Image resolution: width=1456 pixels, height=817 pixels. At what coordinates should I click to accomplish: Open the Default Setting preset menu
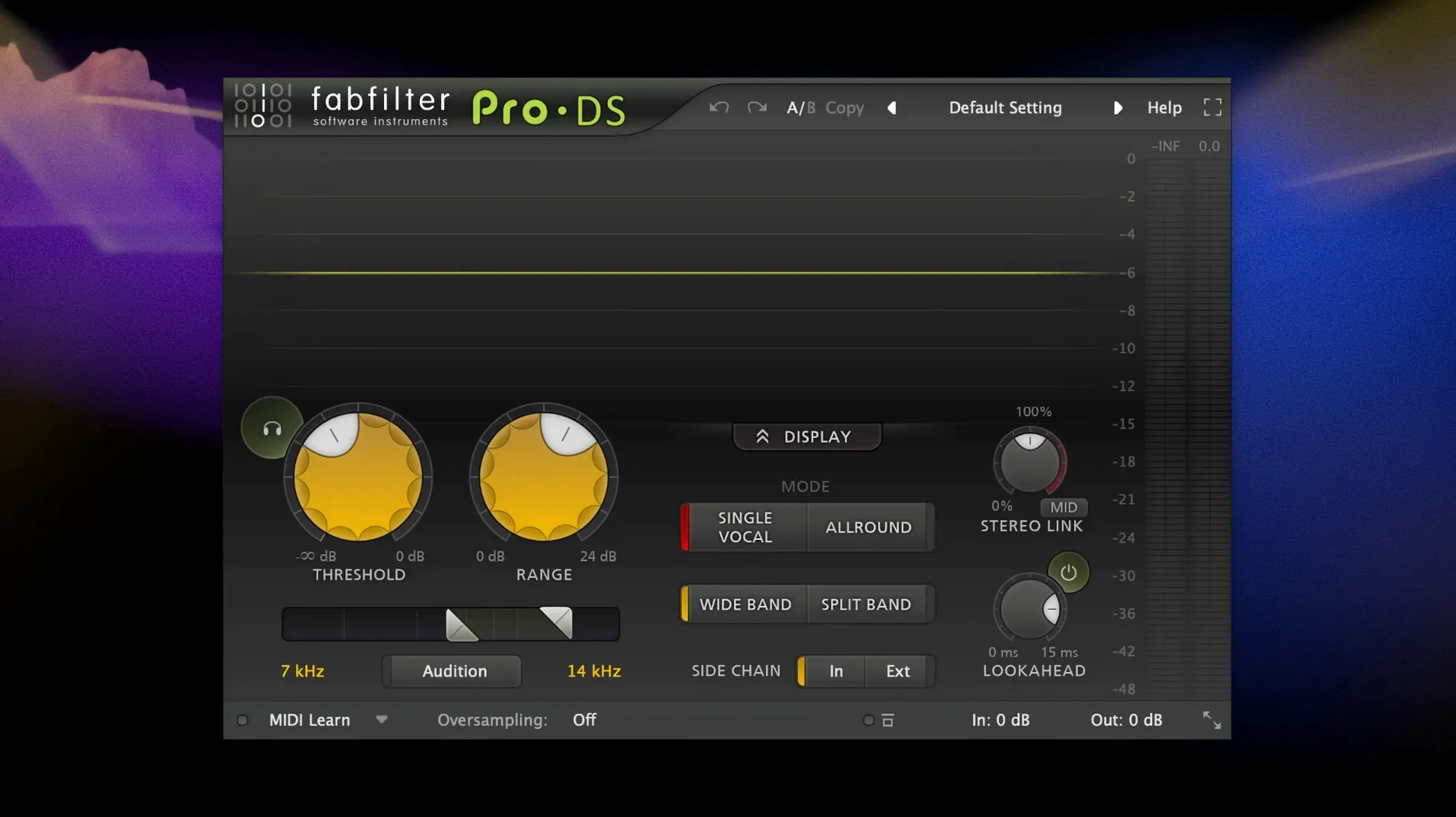[1005, 108]
